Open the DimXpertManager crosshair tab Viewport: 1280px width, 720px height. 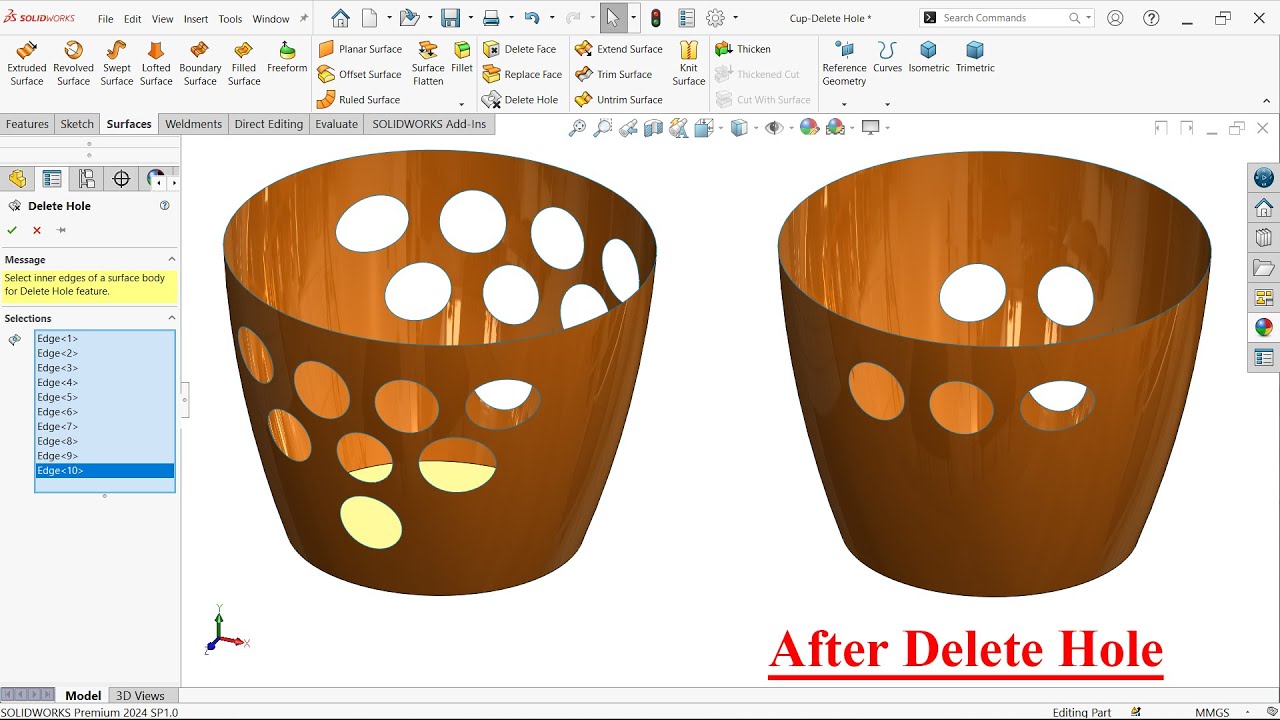click(x=121, y=179)
